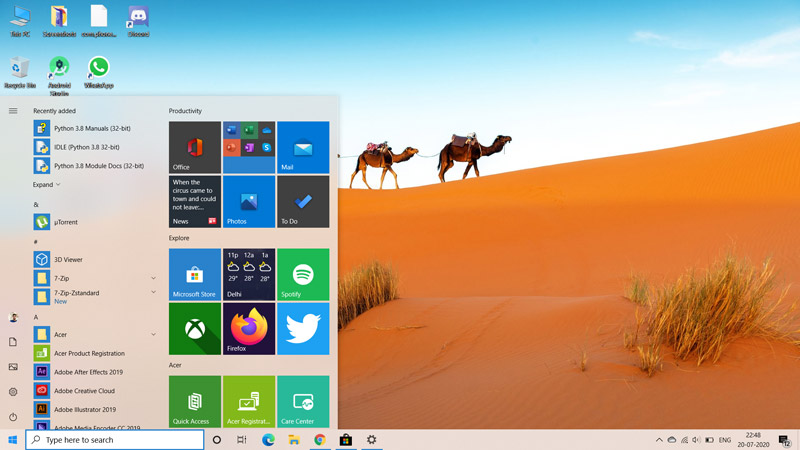This screenshot has height=450, width=800.
Task: Click the letter A section header
Action: coord(36,317)
